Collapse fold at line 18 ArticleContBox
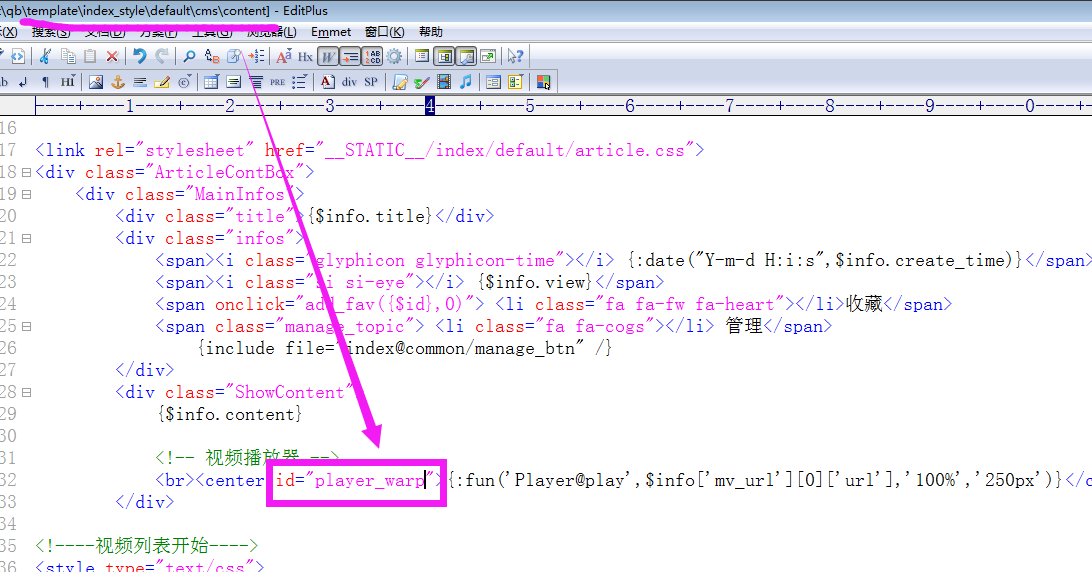This screenshot has height=572, width=1092. click(26, 172)
